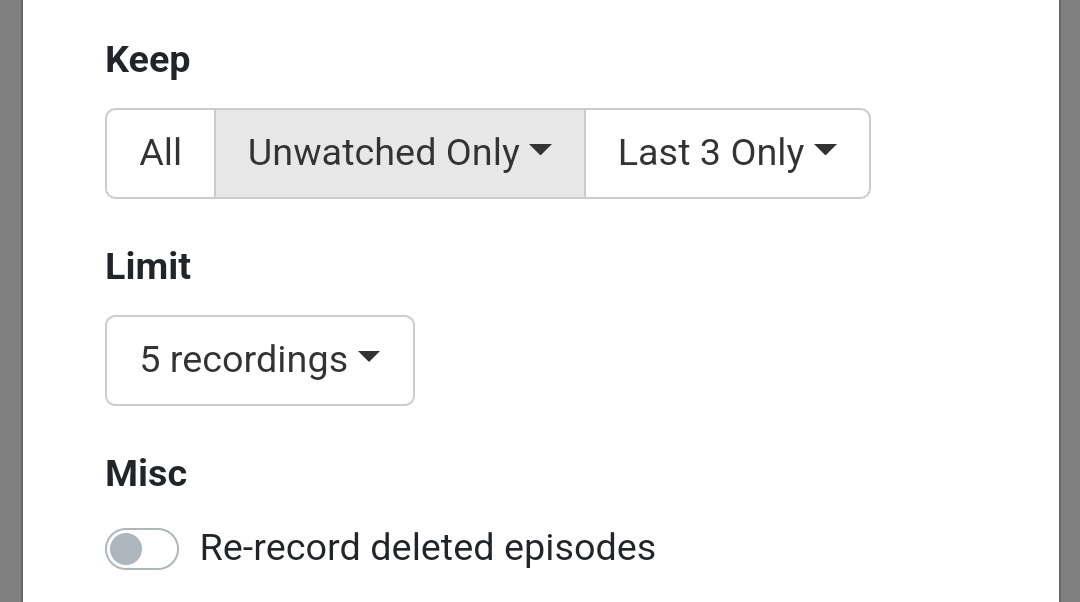This screenshot has width=1080, height=602.
Task: Enable the Re-record deleted episodes switch
Action: point(142,549)
